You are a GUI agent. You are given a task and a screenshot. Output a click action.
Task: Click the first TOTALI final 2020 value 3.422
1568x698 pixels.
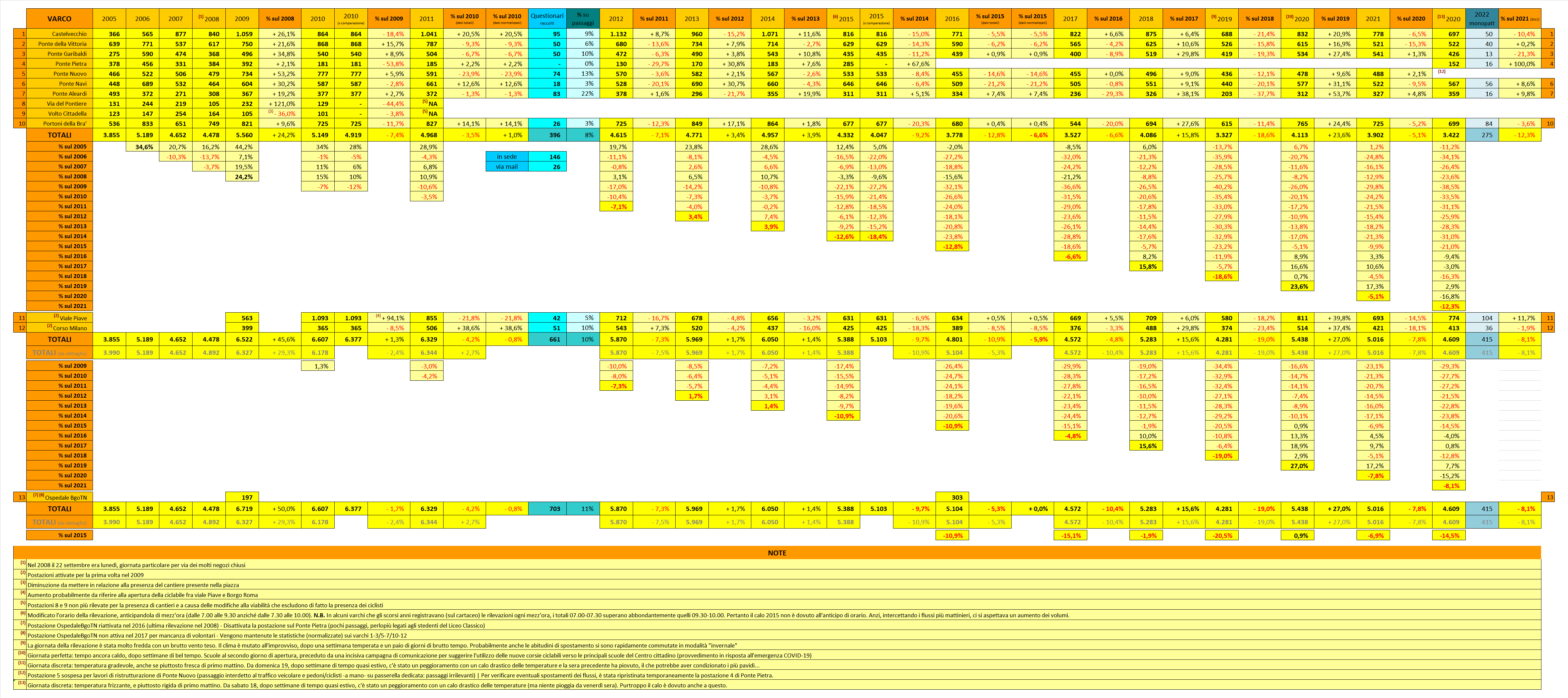(x=1449, y=135)
